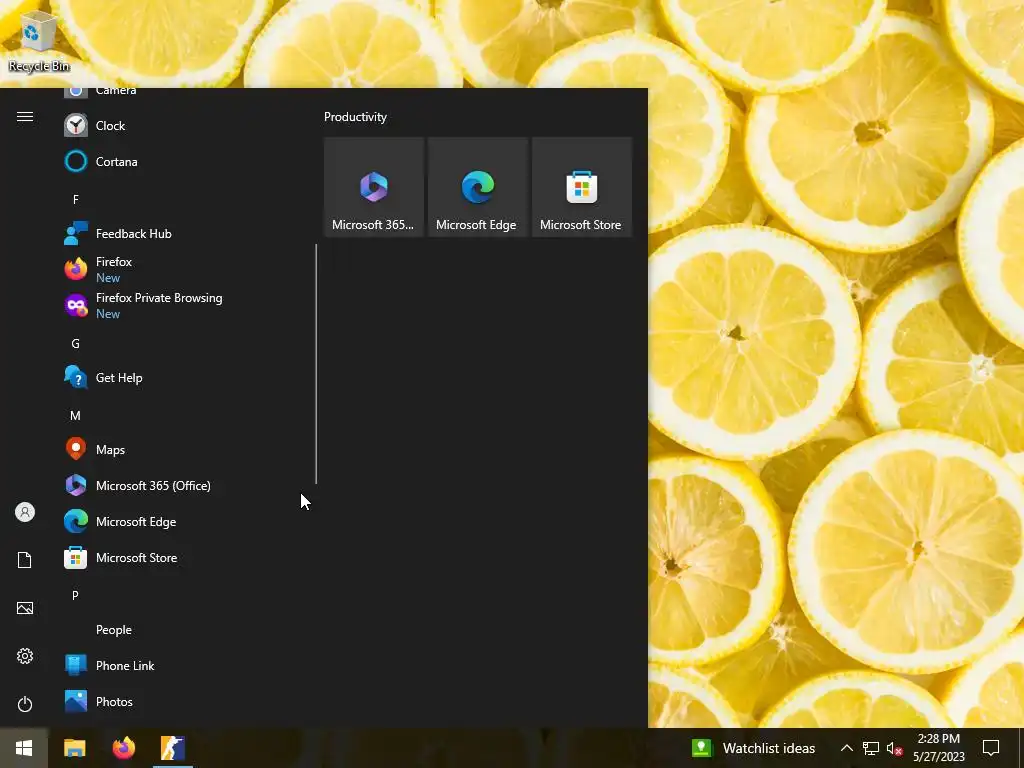Screen dimensions: 1024x768
Task: Switch to the Counter-Strike taskbar app
Action: pos(172,748)
